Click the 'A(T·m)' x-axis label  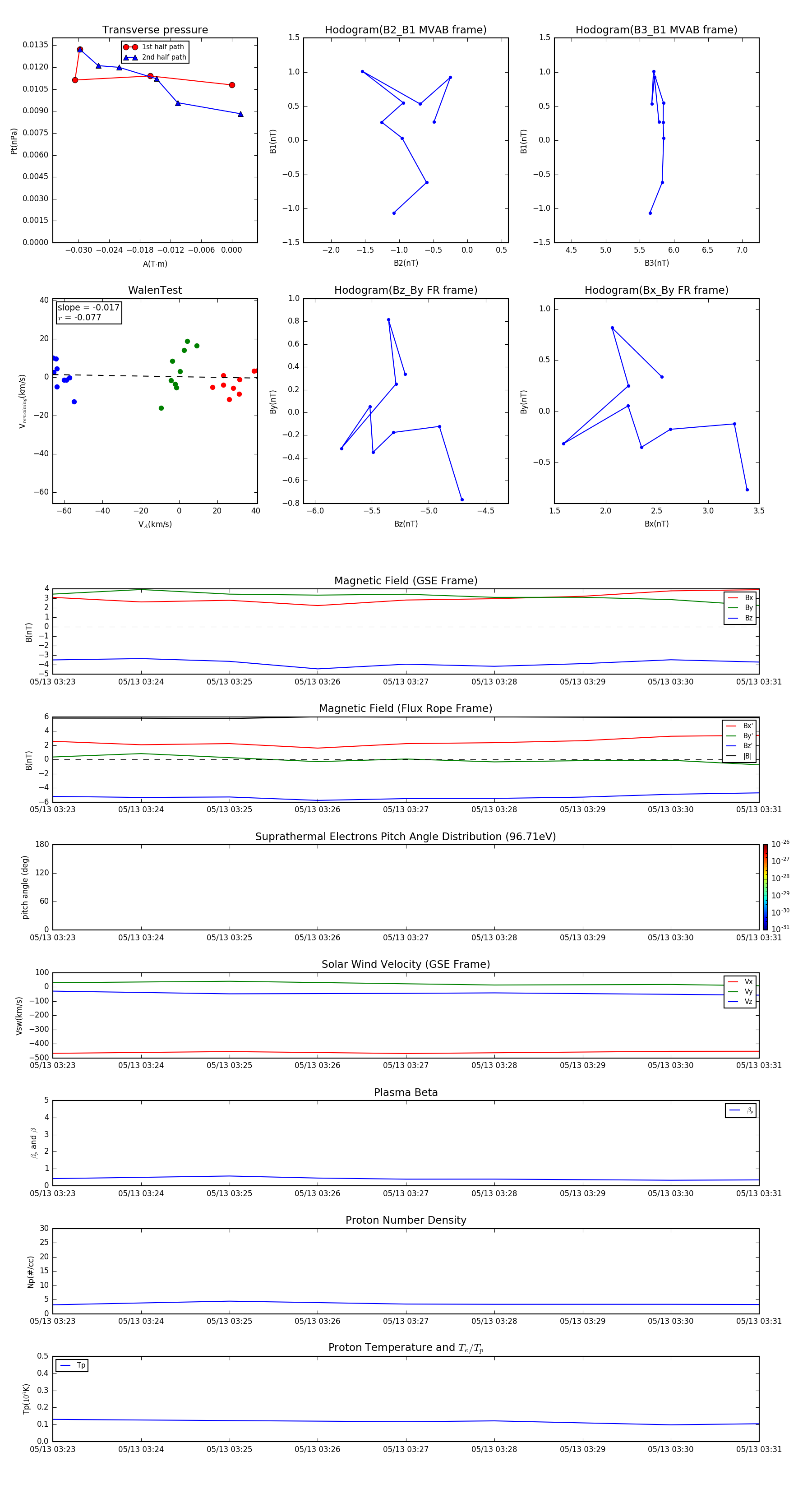click(x=155, y=264)
